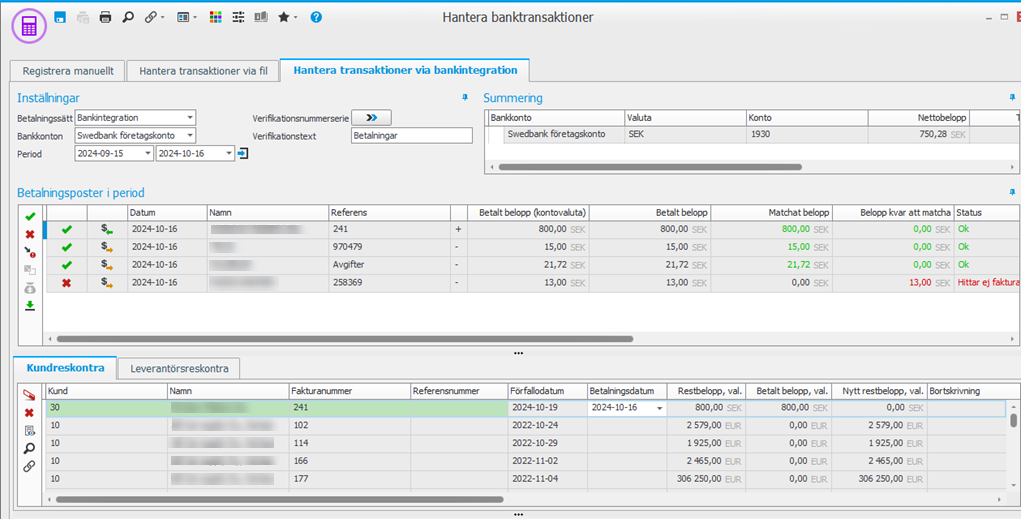Click the Summering panel horizontal scrollbar
1021x519 pixels.
pyautogui.click(x=650, y=167)
